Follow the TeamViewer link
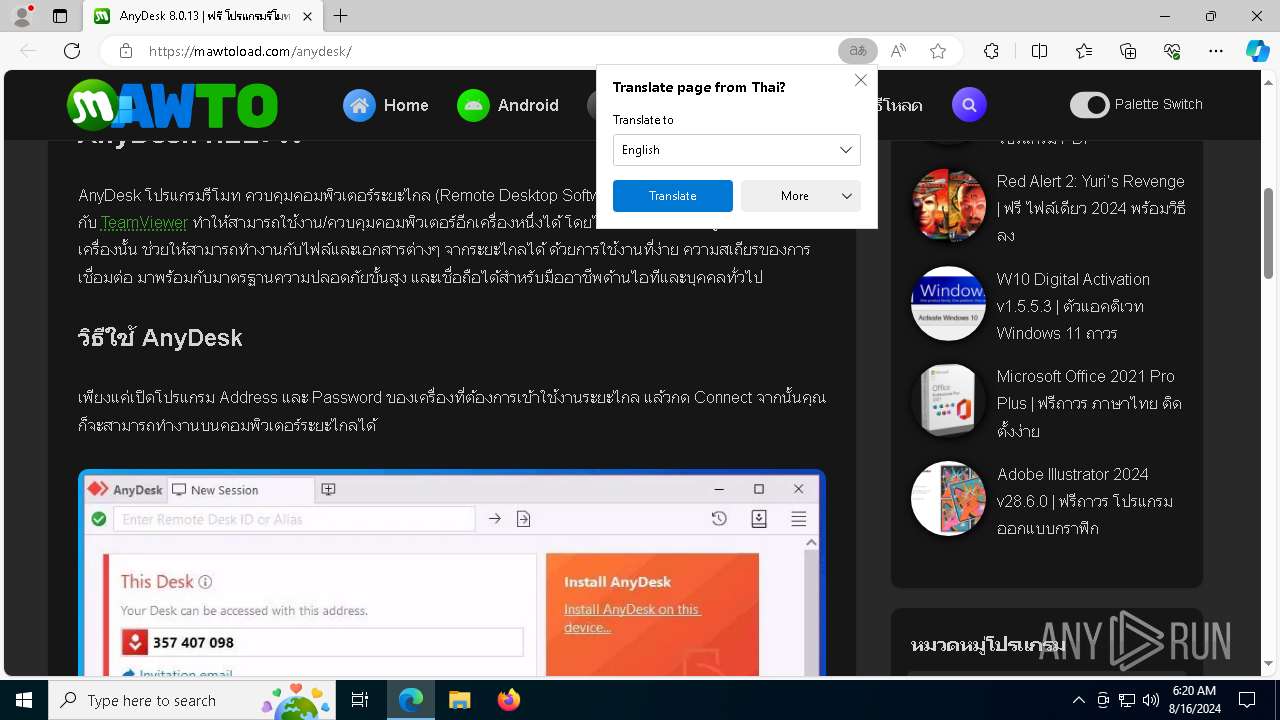The image size is (1280, 720). click(x=144, y=222)
